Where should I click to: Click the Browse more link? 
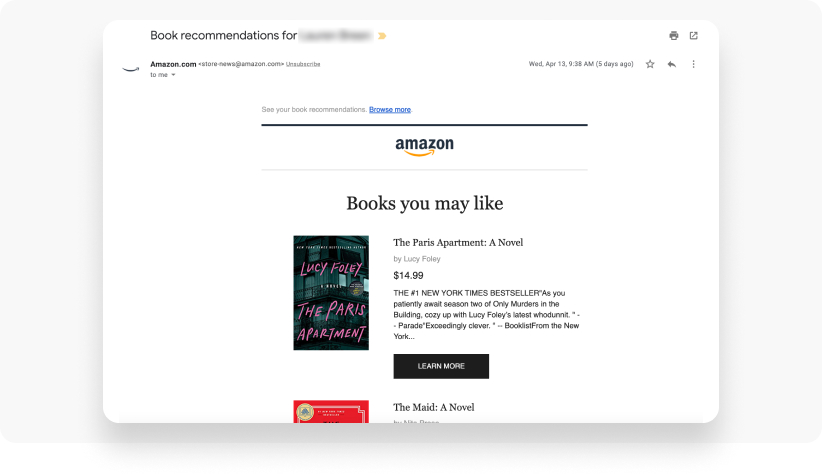390,110
